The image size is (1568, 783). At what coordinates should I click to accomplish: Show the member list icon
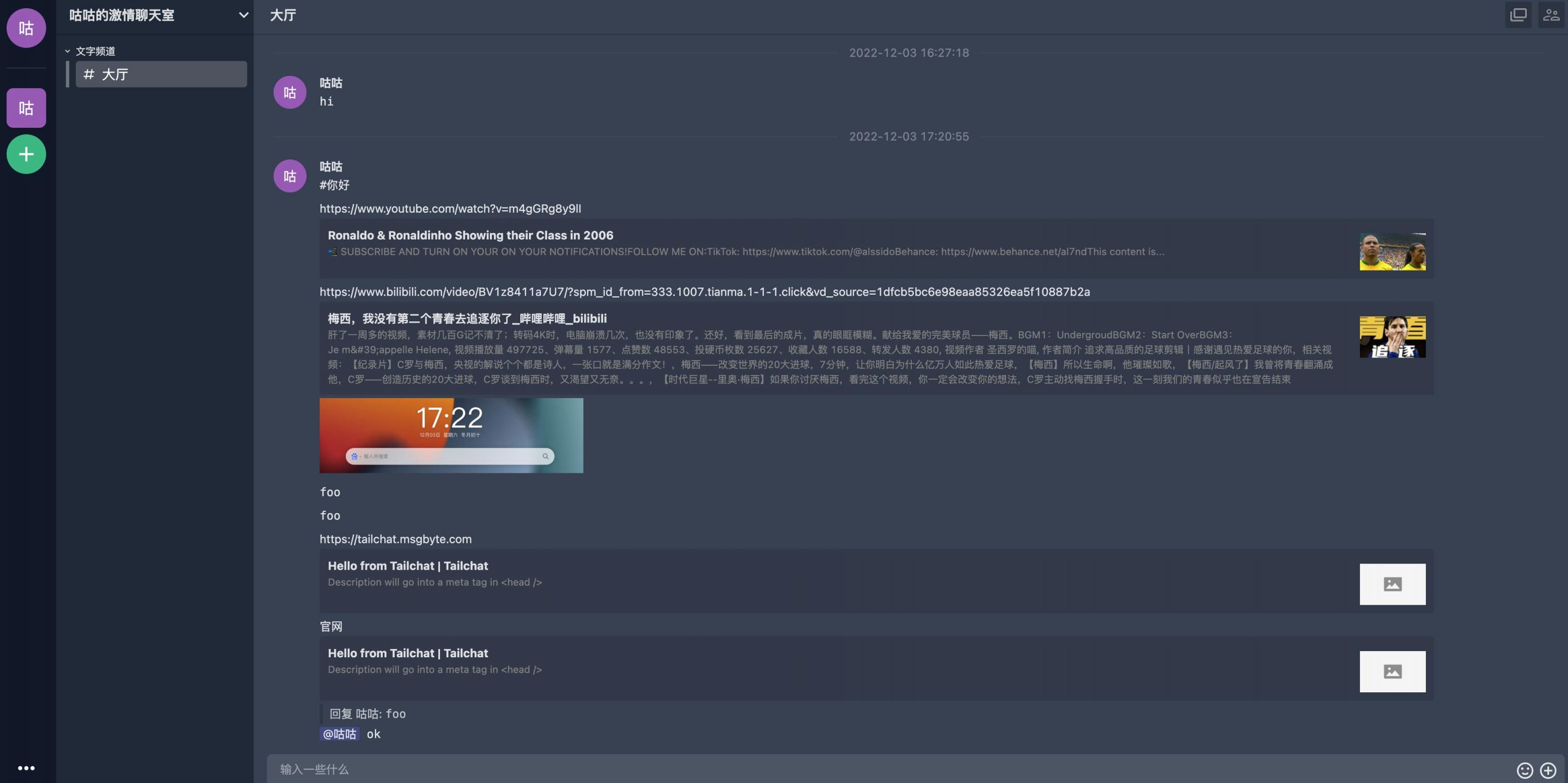(1550, 15)
